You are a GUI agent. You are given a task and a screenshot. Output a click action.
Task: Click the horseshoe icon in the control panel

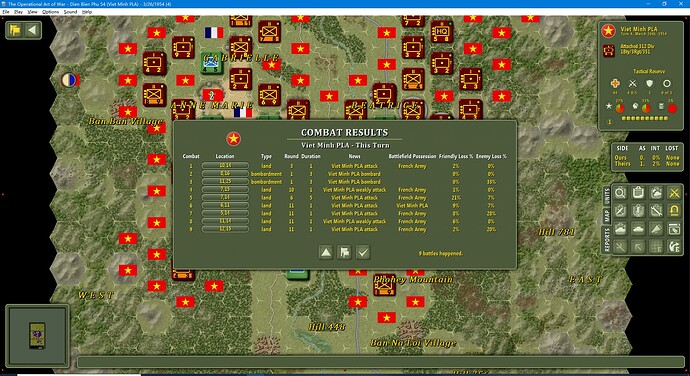pyautogui.click(x=674, y=210)
